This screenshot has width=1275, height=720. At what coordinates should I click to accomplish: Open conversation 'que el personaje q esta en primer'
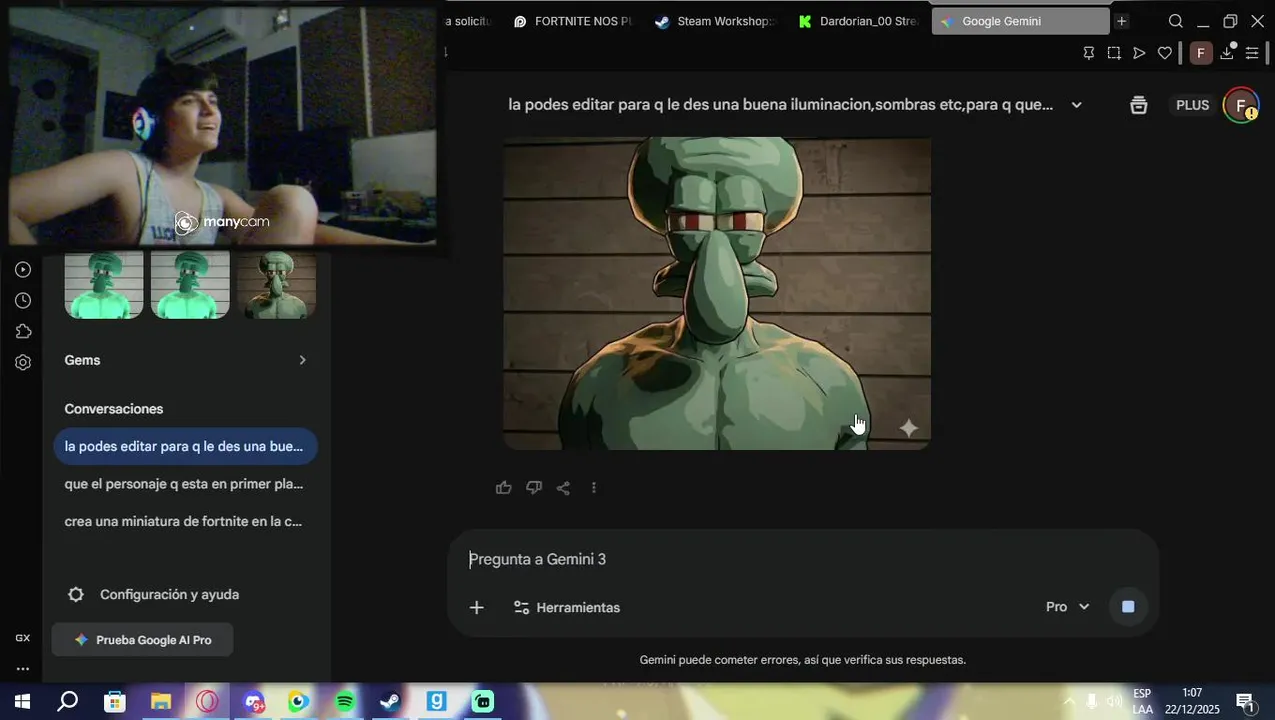tap(185, 484)
